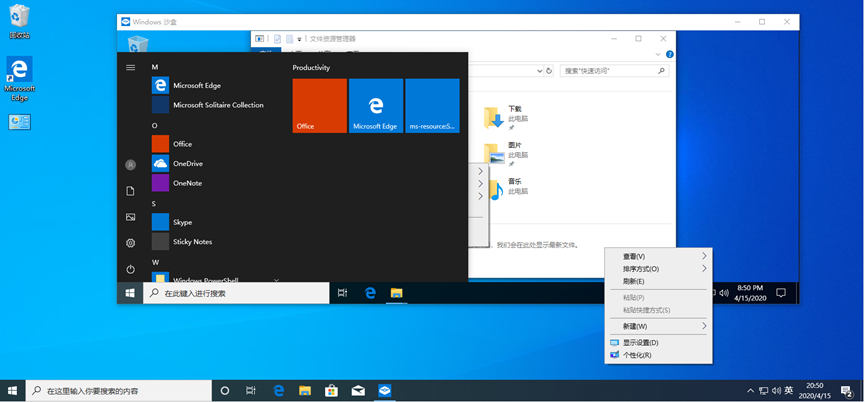The image size is (865, 402).
Task: Expand Windows PowerShell folder in Start list
Action: point(276,280)
